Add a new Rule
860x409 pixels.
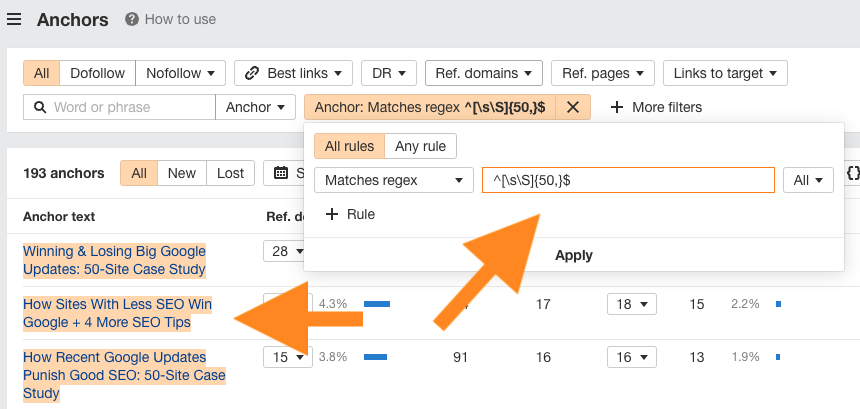pos(350,214)
